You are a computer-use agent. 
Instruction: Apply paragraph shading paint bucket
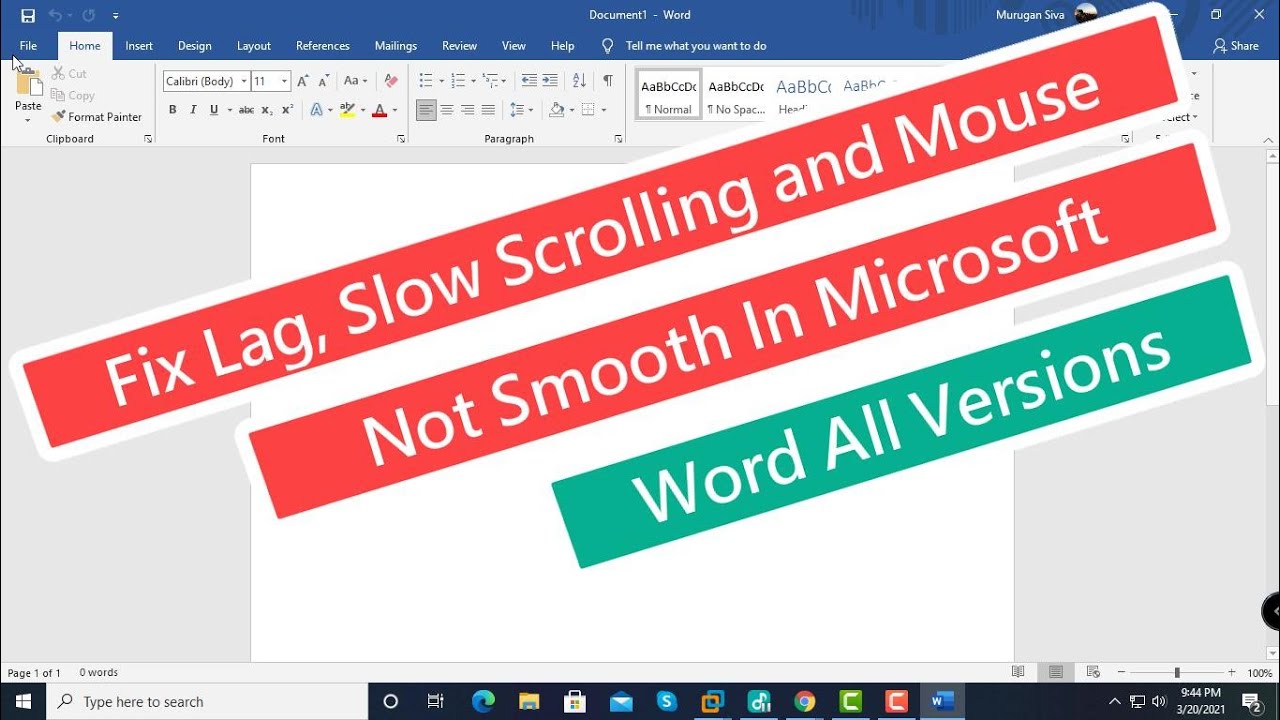point(557,110)
